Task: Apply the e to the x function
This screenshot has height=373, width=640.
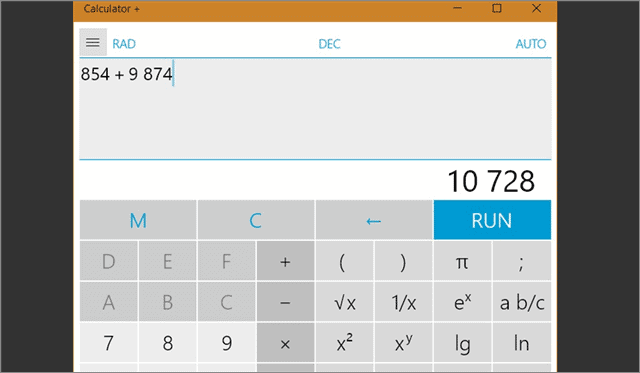Action: coord(462,302)
